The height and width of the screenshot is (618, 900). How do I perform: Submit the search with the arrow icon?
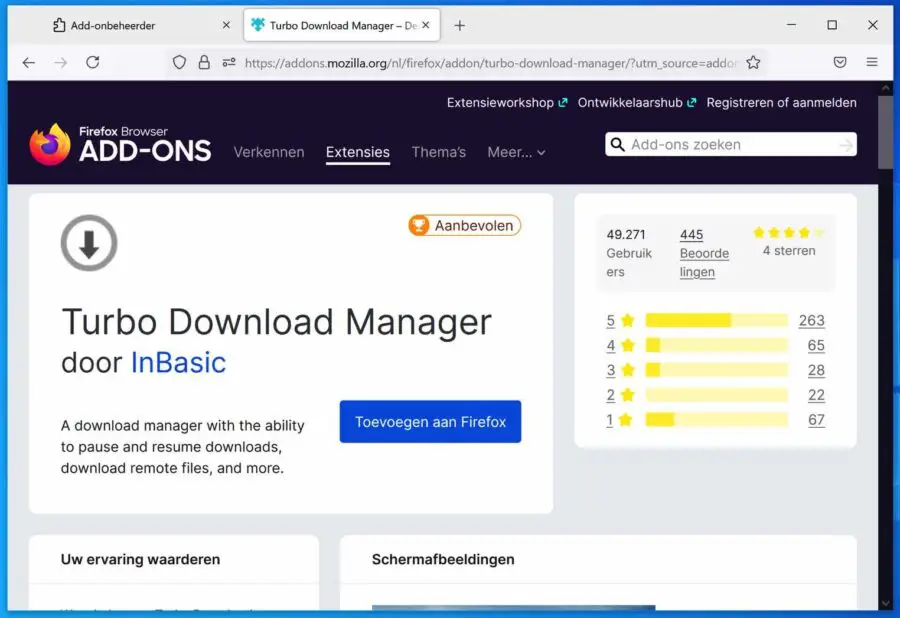[845, 146]
